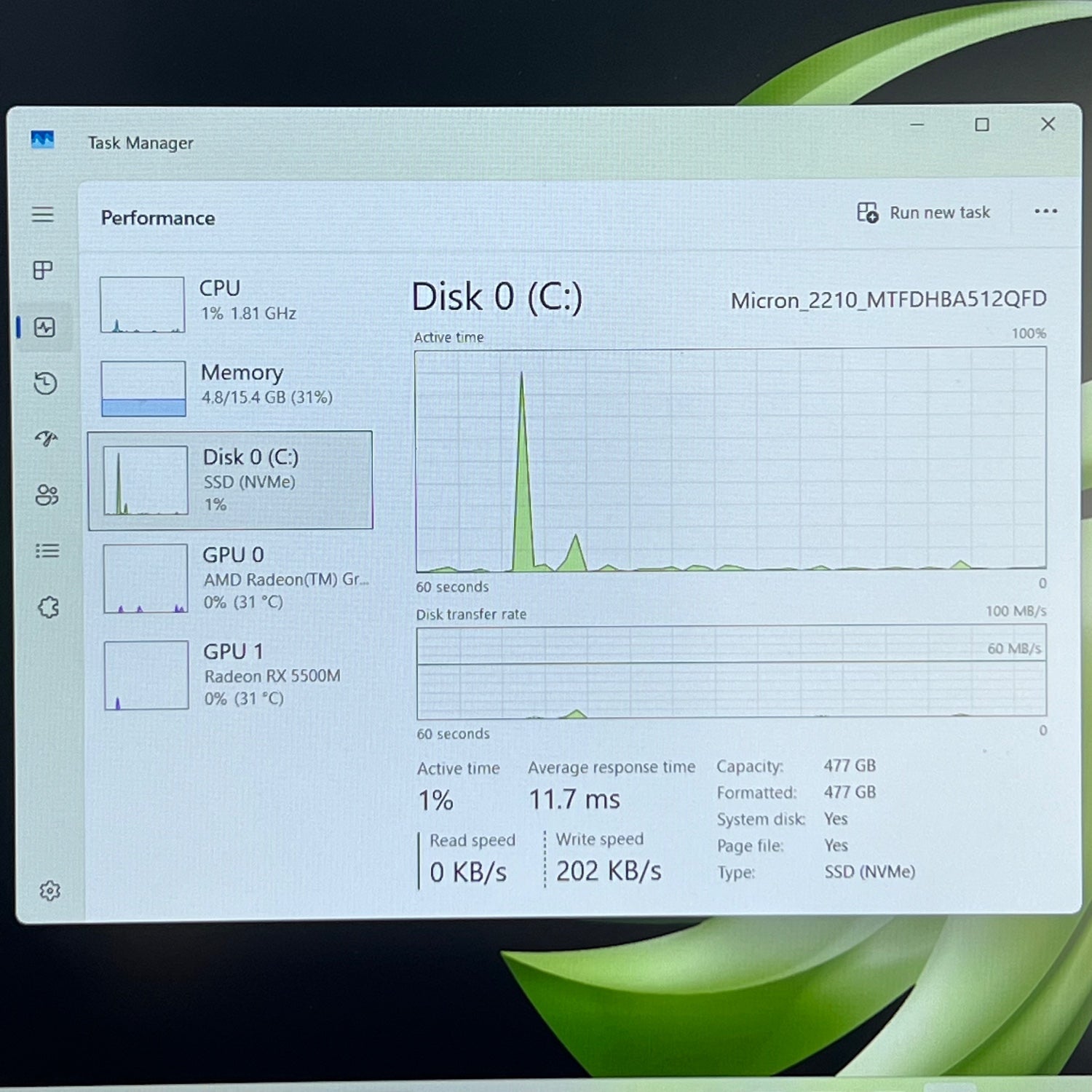
Task: Open the Details list page icon
Action: (47, 551)
